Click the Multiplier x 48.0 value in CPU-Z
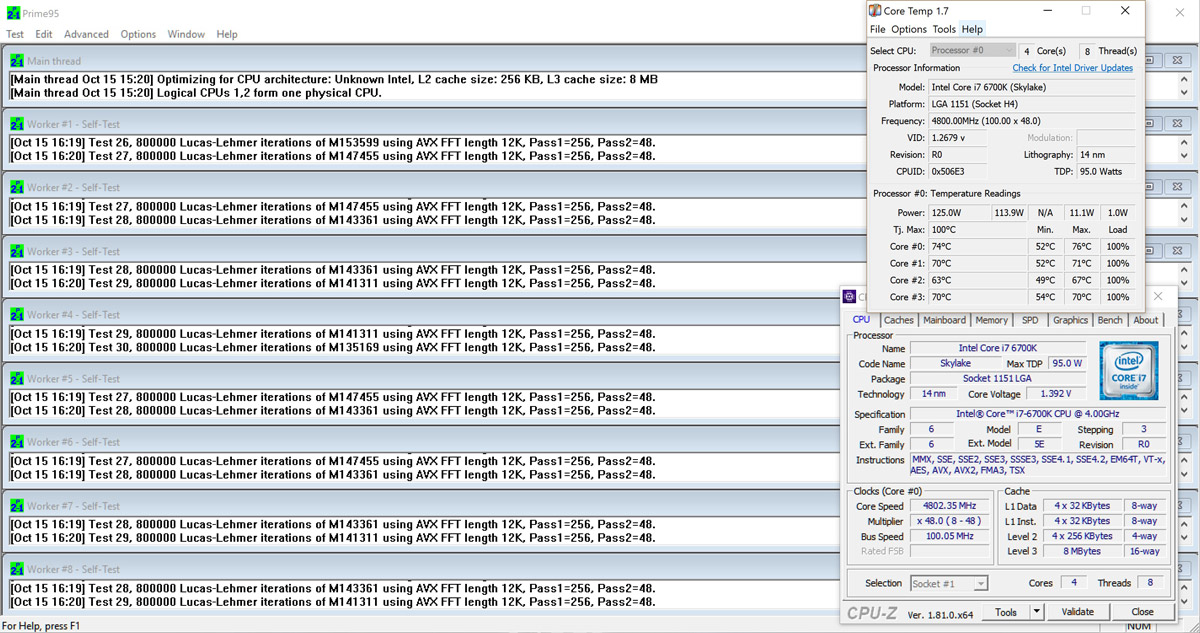 click(x=948, y=521)
